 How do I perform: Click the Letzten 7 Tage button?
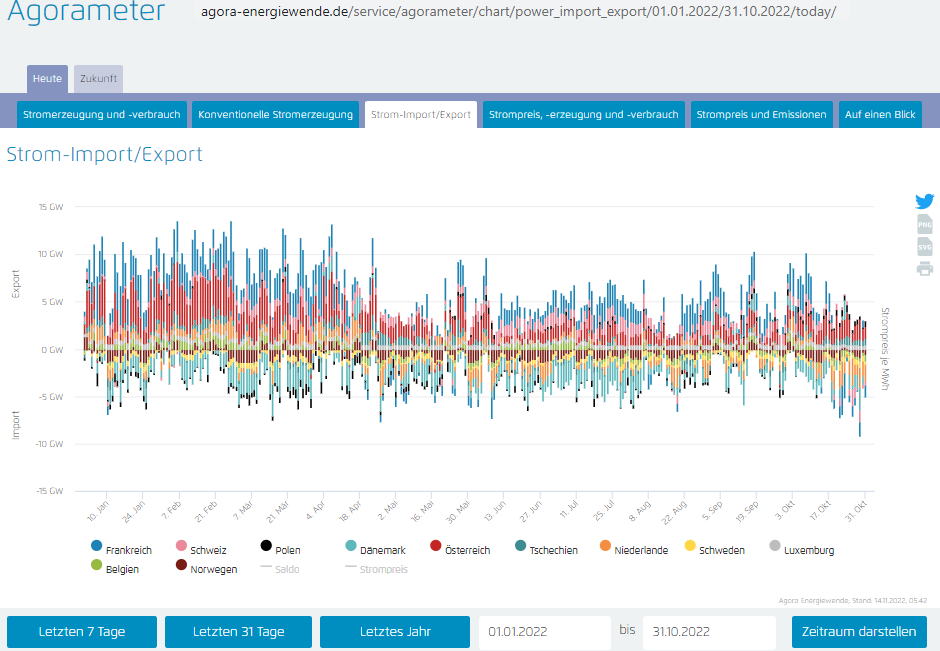tap(82, 632)
